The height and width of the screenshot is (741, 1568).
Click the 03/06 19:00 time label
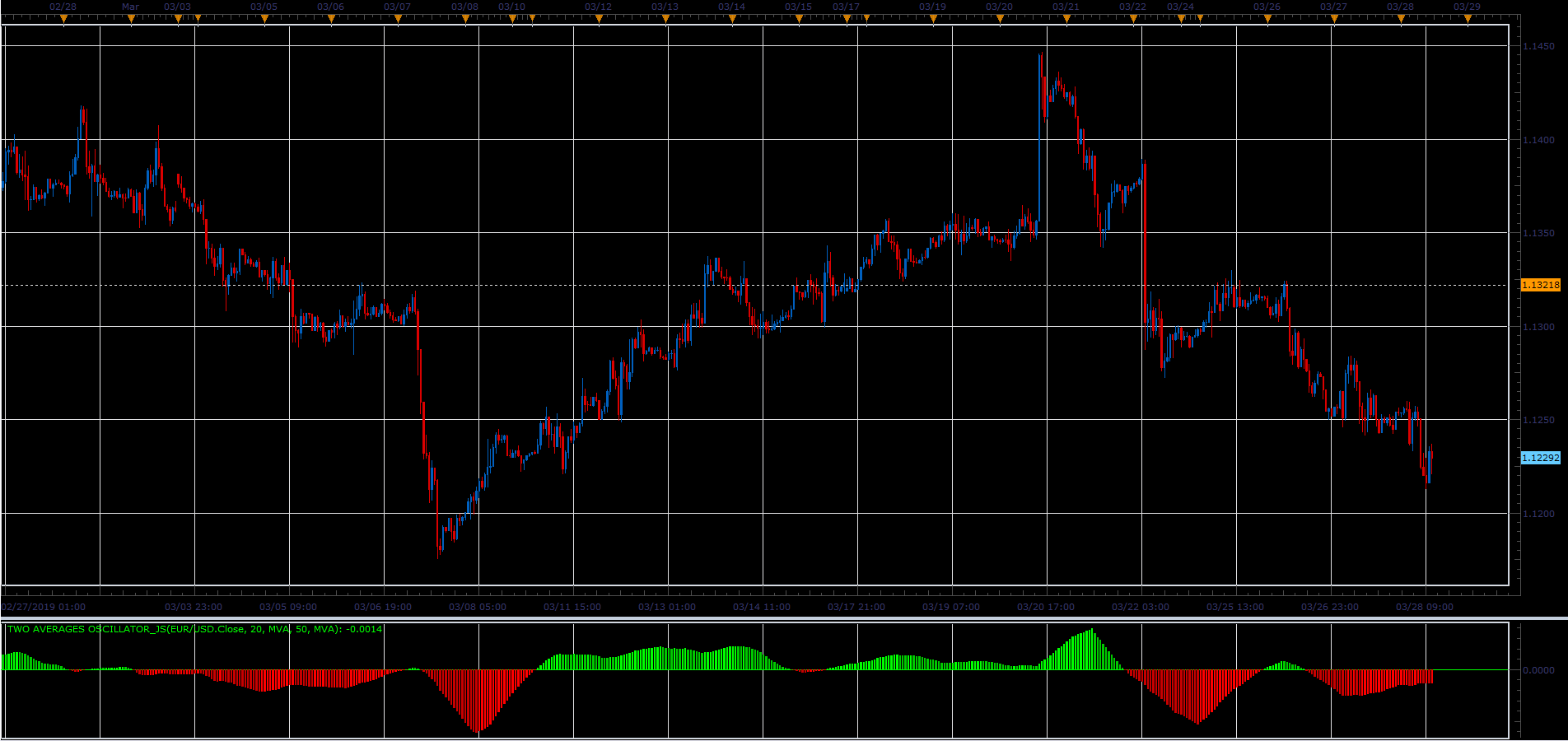[383, 607]
